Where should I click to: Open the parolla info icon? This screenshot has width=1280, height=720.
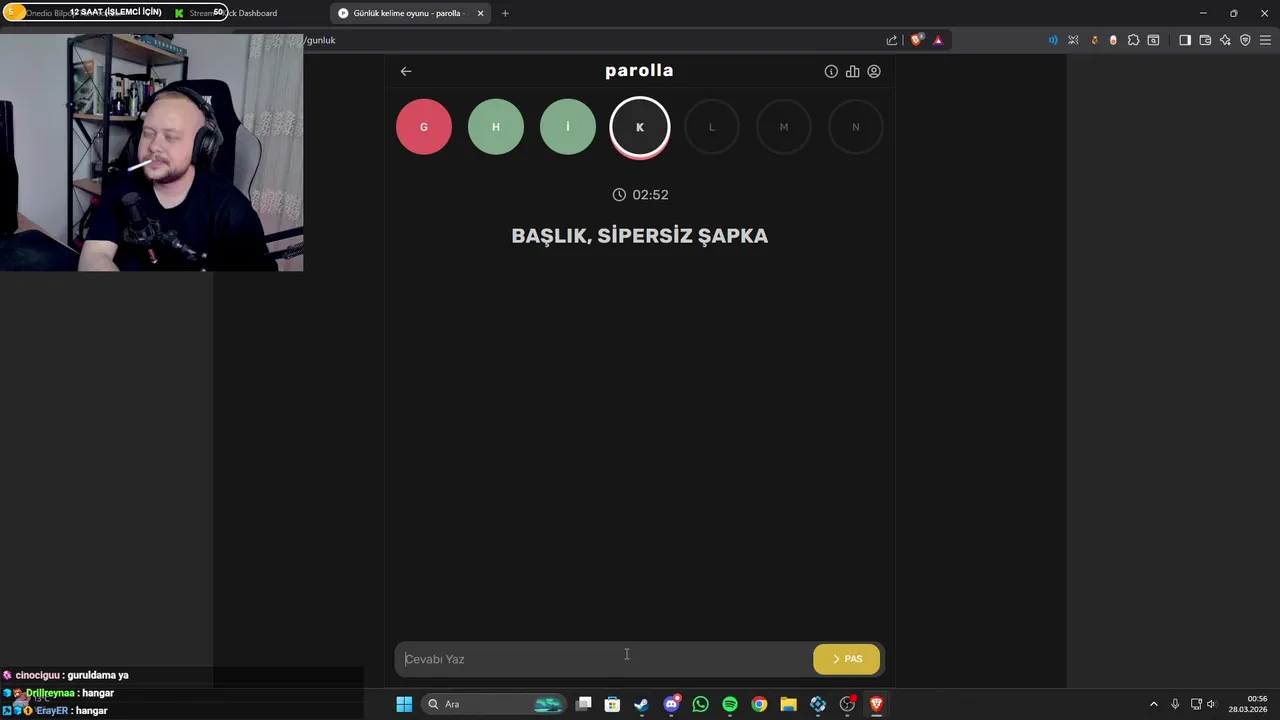[831, 71]
